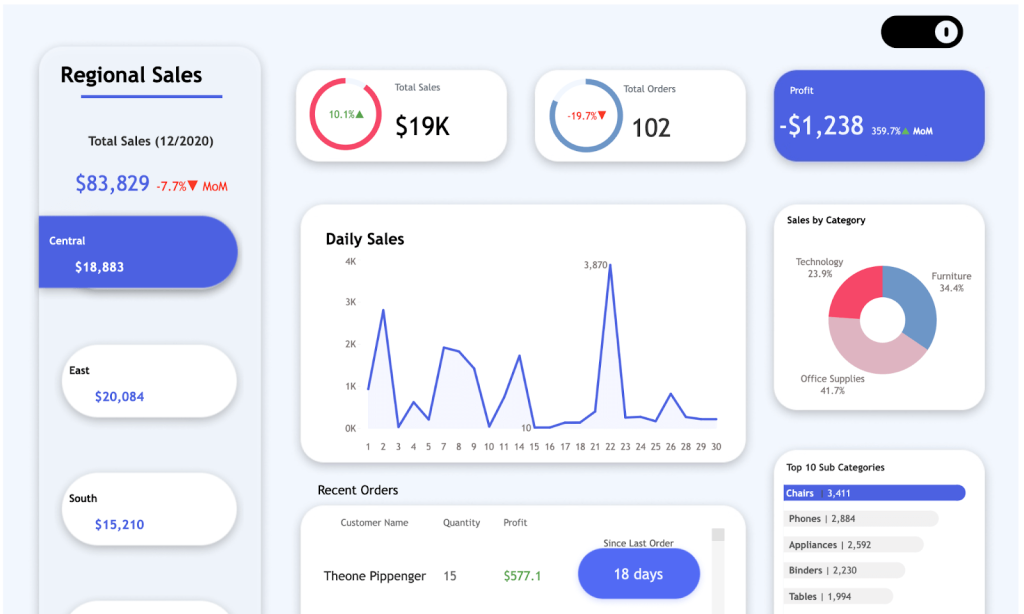Click the quantity value beside Theone Pippenger

tap(450, 576)
